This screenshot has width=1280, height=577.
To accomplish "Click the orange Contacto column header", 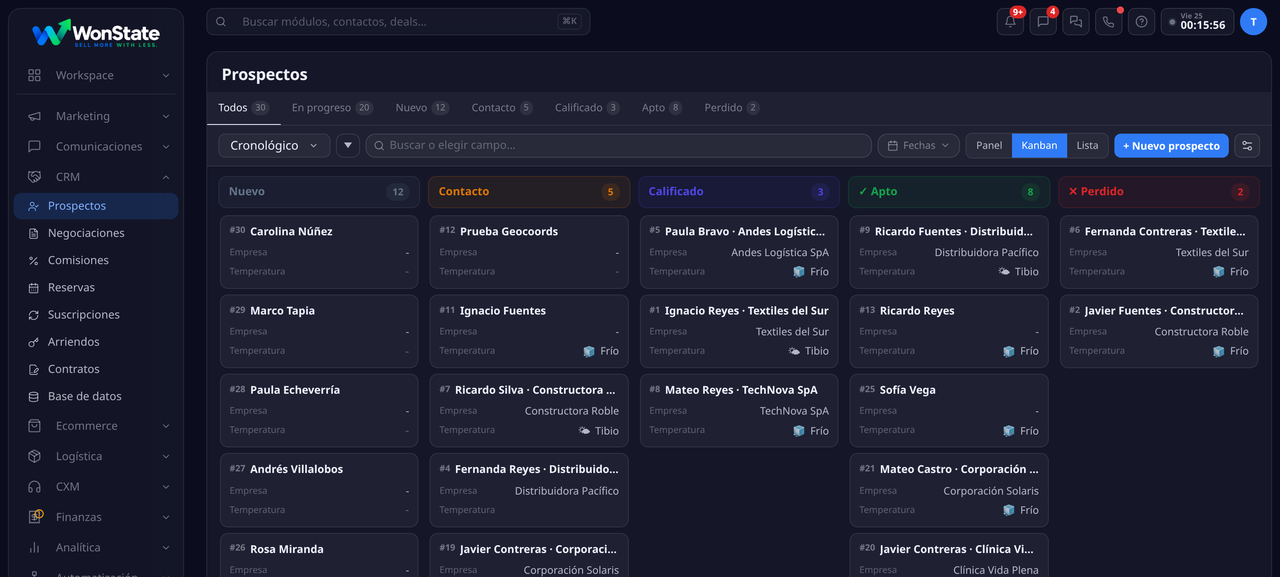I will coord(529,192).
